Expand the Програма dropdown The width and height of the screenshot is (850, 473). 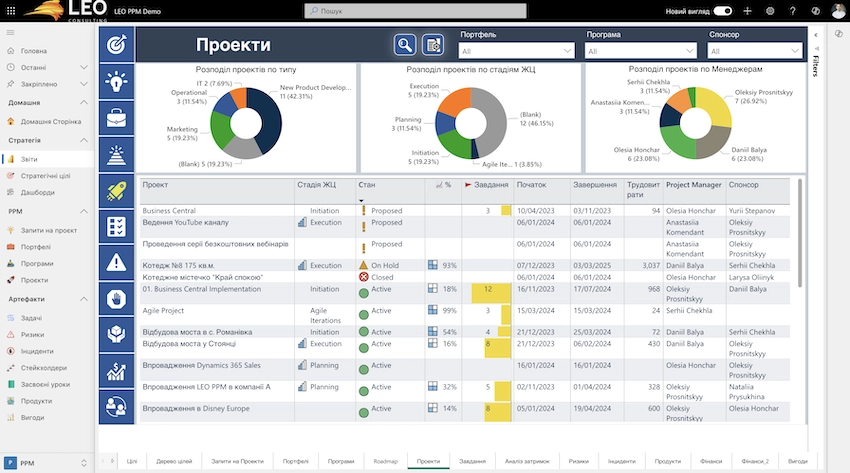641,51
